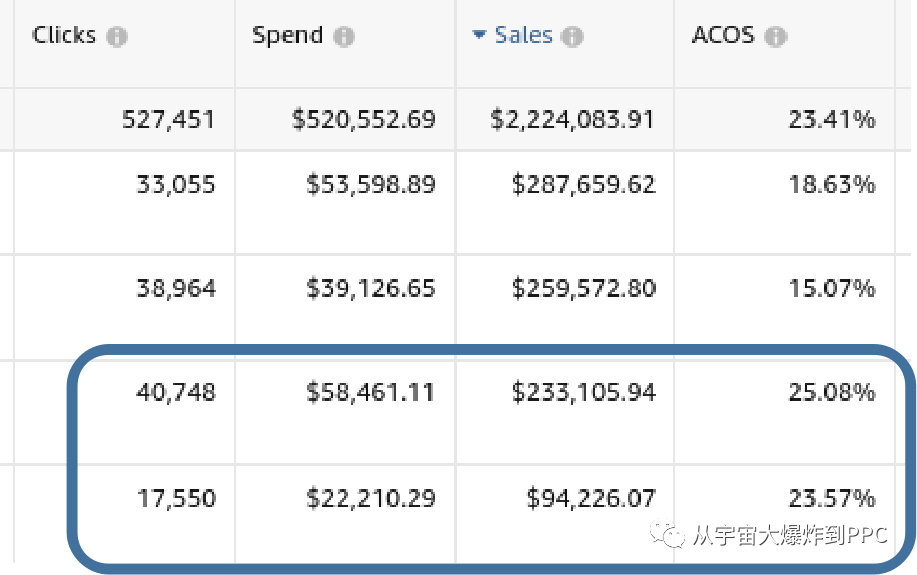This screenshot has width=917, height=575.
Task: Sort table by Sales column header
Action: click(x=523, y=35)
